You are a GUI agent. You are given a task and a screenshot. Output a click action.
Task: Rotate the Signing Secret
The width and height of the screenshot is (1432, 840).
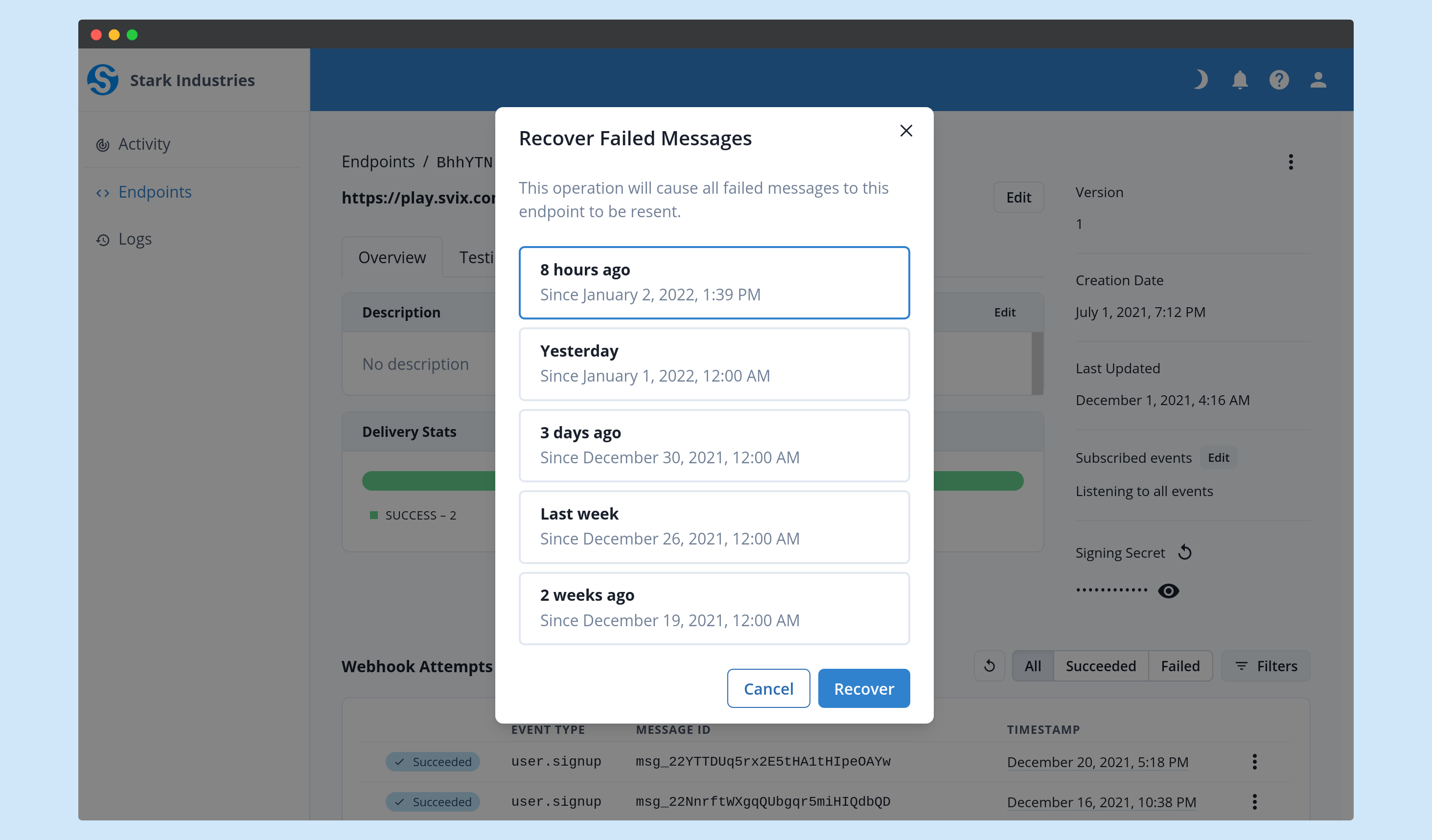(x=1185, y=551)
